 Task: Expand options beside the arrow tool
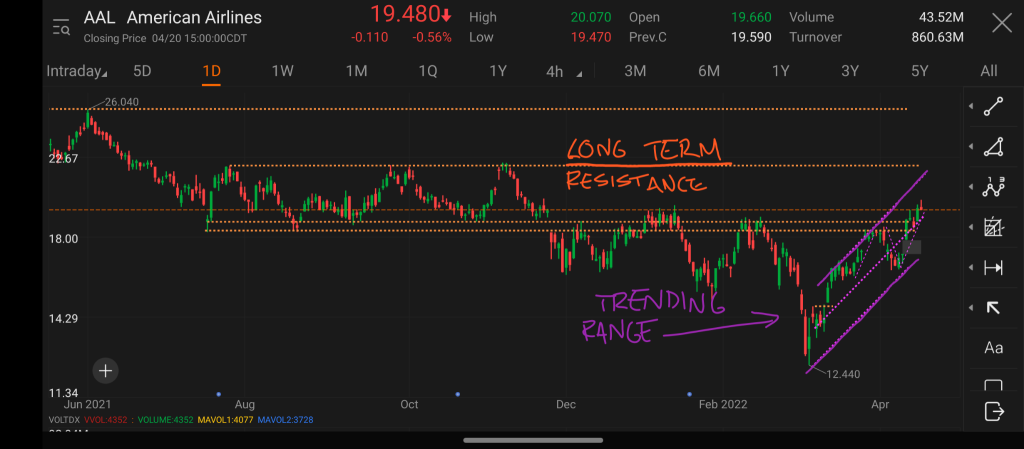[971, 307]
